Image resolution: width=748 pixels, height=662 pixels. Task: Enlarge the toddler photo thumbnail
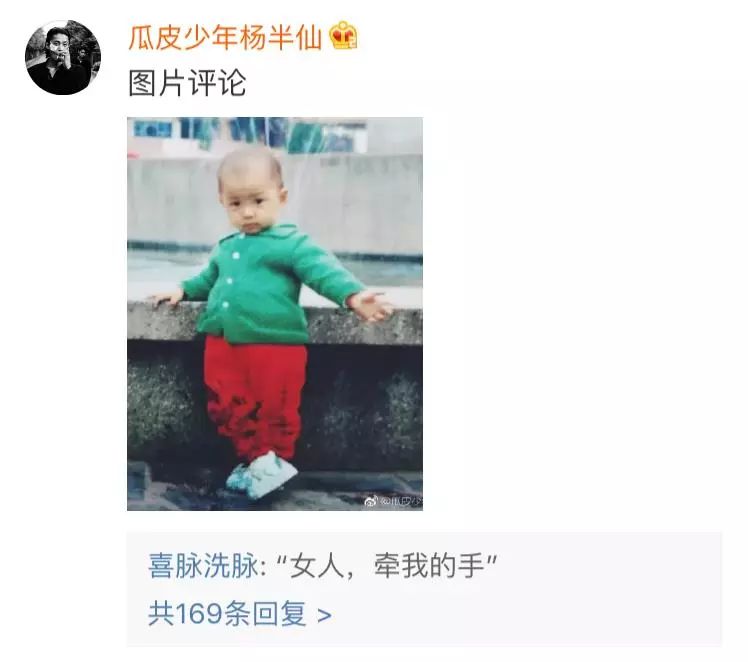click(x=275, y=314)
